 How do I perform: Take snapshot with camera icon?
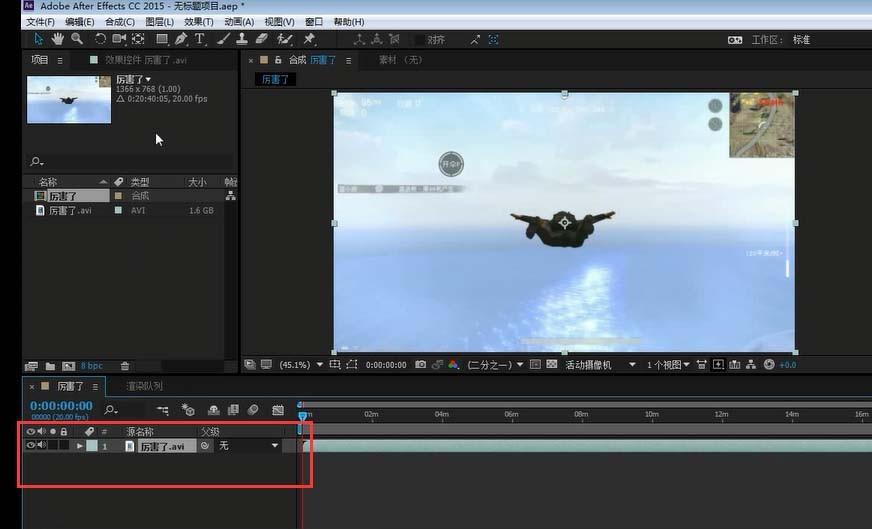tap(420, 364)
